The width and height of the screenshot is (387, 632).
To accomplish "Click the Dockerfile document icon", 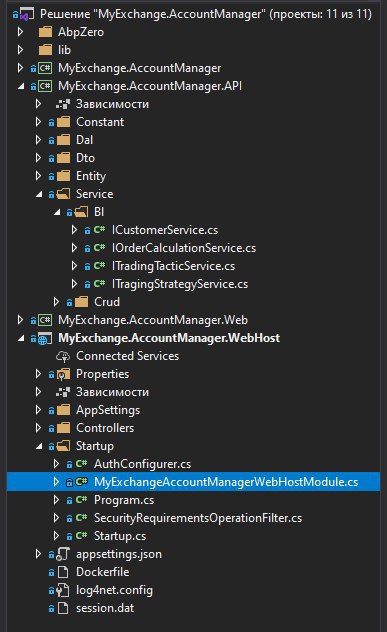I will coord(63,572).
